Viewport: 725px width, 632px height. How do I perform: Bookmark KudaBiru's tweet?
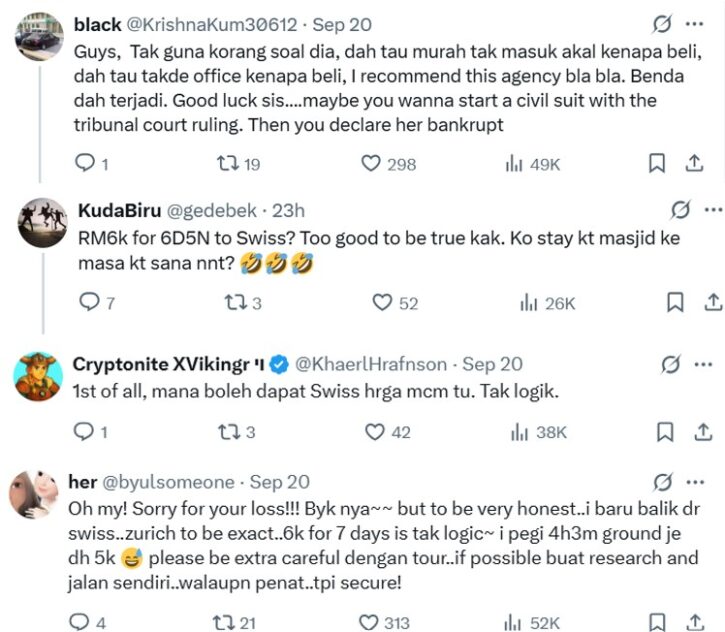coord(675,302)
